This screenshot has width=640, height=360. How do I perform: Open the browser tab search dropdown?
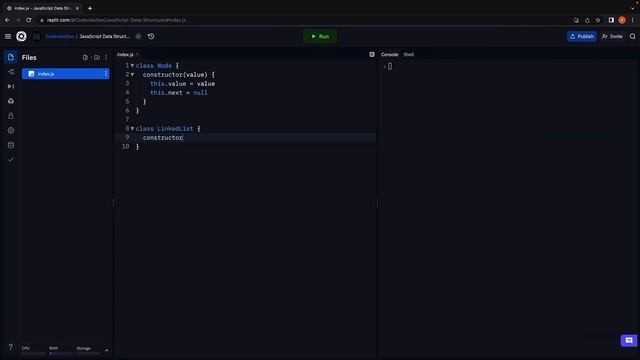point(632,8)
